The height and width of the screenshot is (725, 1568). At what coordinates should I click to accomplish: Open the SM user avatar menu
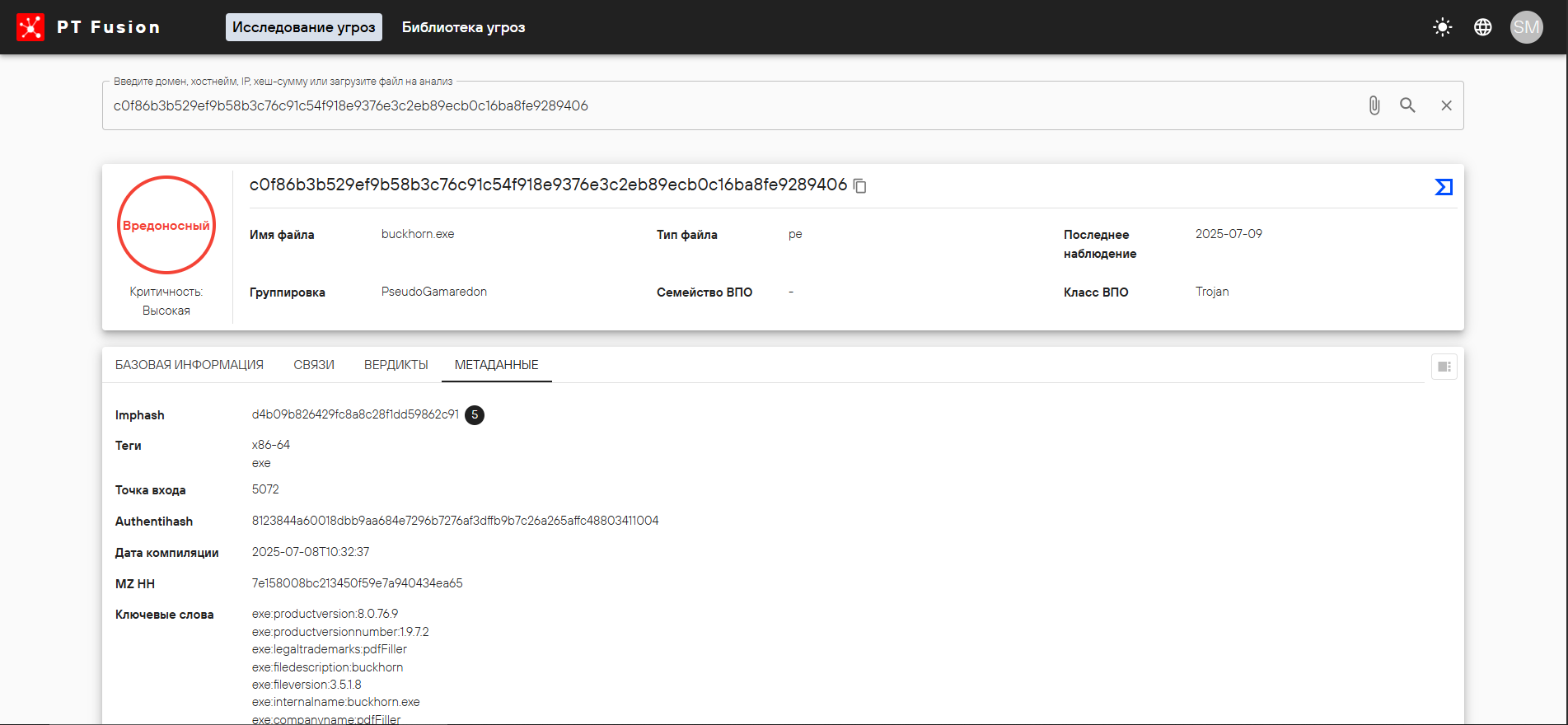tap(1526, 27)
